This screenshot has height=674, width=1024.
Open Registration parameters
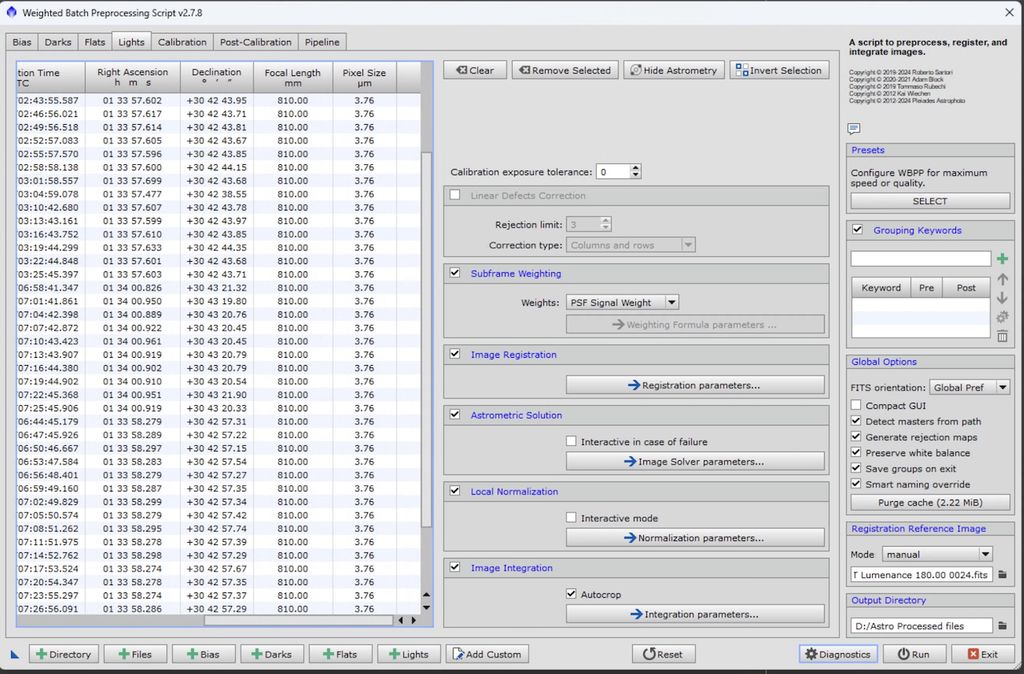pos(695,385)
